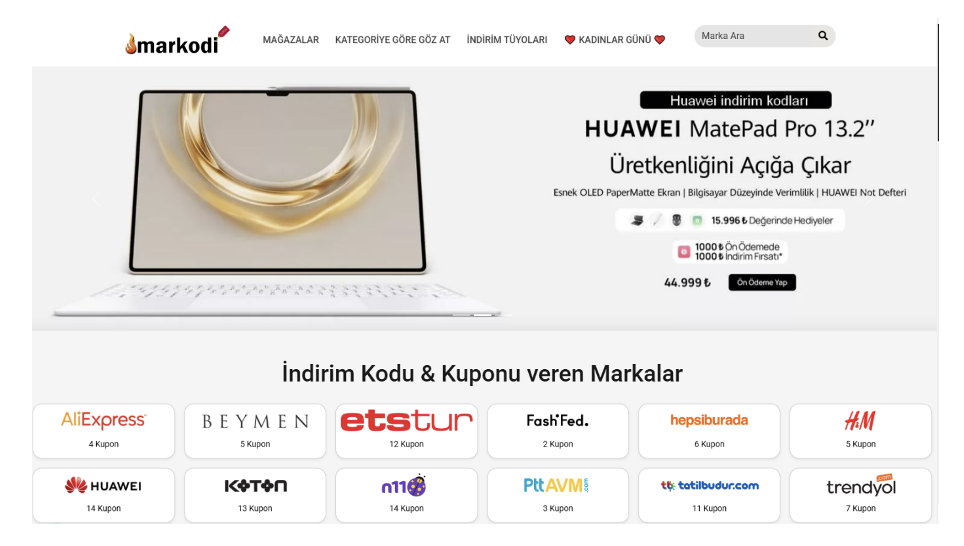The height and width of the screenshot is (546, 964).
Task: Expand KATEGORİYE GÖRE GÖZ AT menu
Action: (x=392, y=40)
